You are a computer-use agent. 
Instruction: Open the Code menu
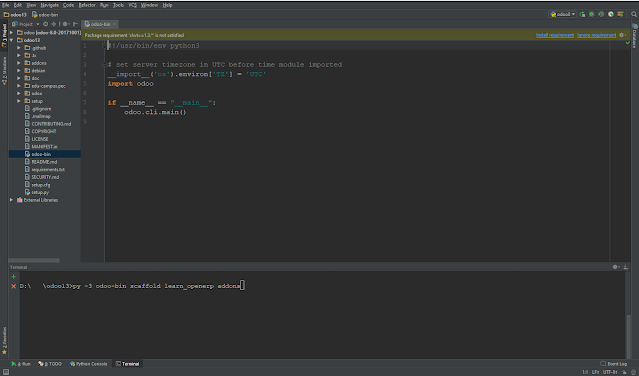tap(68, 5)
